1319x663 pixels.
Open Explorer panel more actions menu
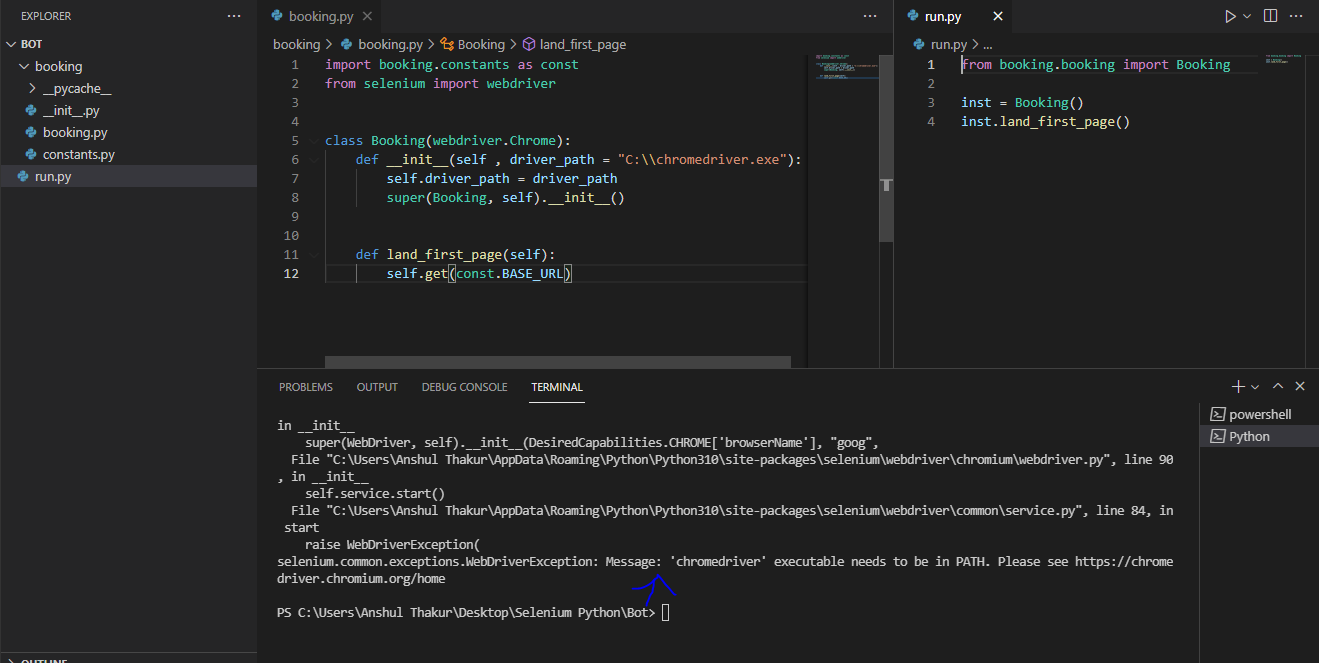(x=234, y=16)
